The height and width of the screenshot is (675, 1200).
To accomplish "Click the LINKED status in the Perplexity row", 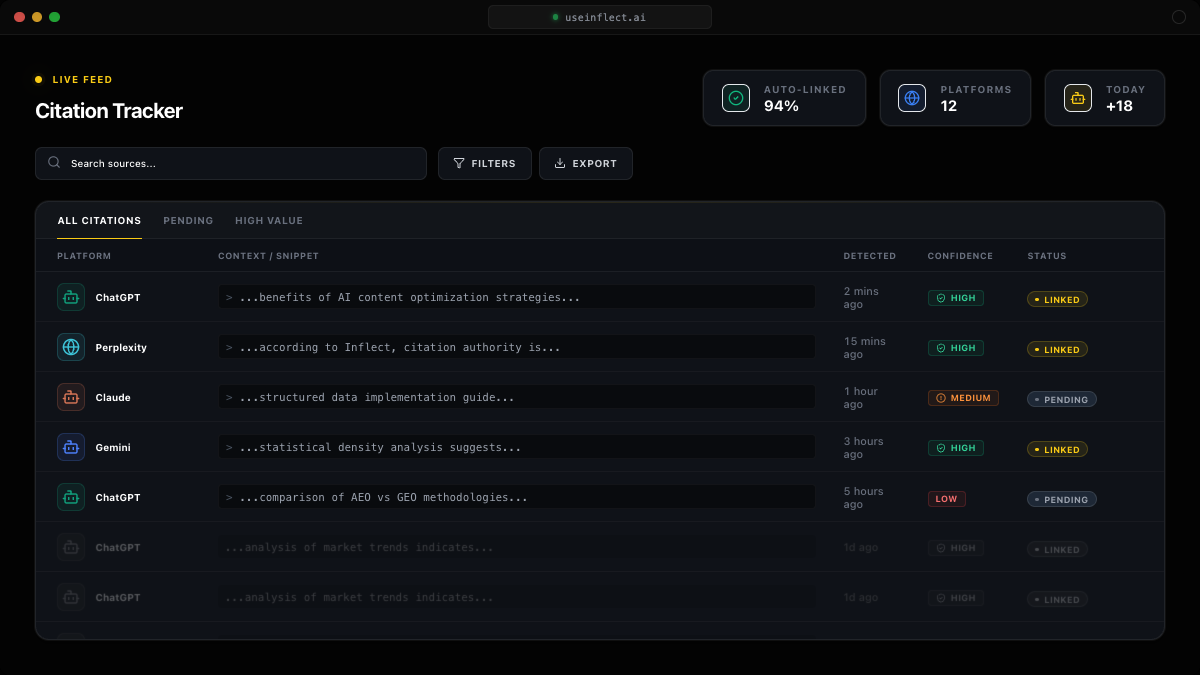I will coord(1057,349).
